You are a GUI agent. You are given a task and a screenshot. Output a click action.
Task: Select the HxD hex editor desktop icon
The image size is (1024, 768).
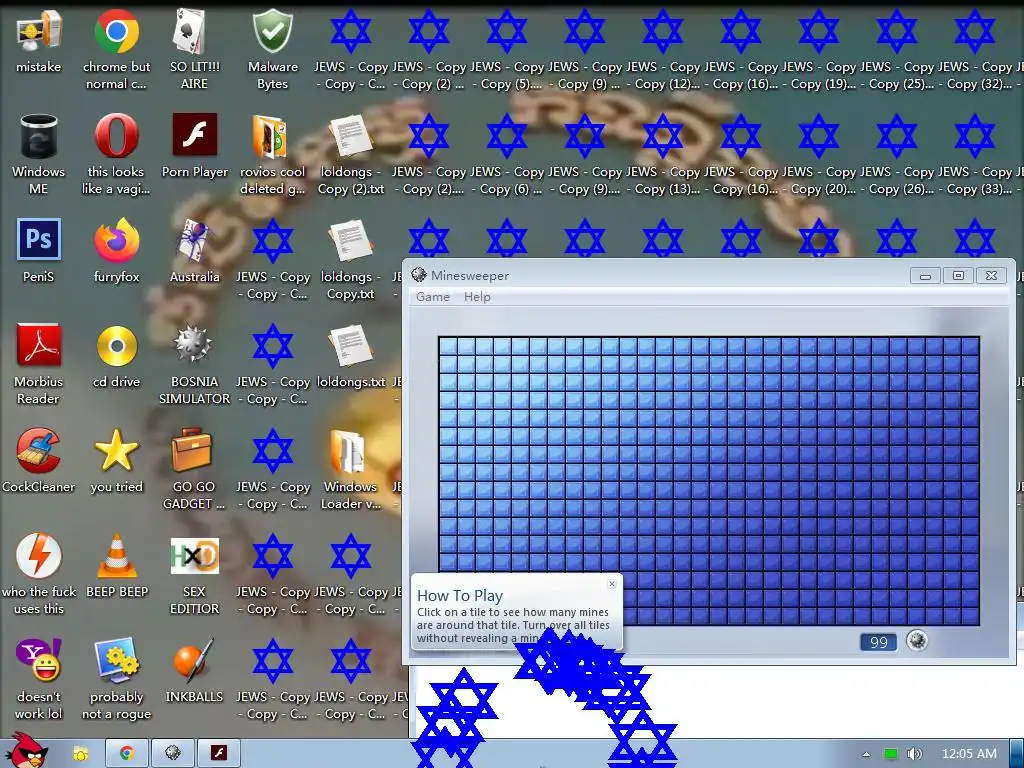point(195,575)
